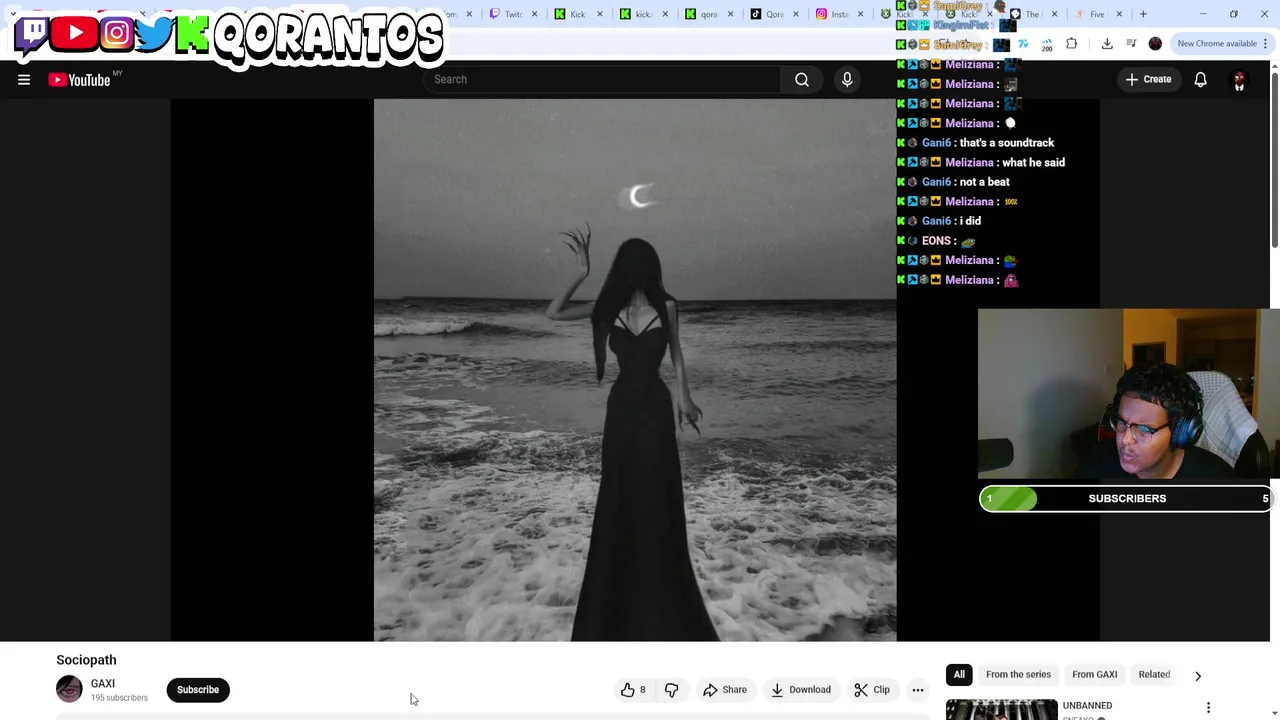The height and width of the screenshot is (720, 1280).
Task: Select the From GAXI chip
Action: point(1095,674)
